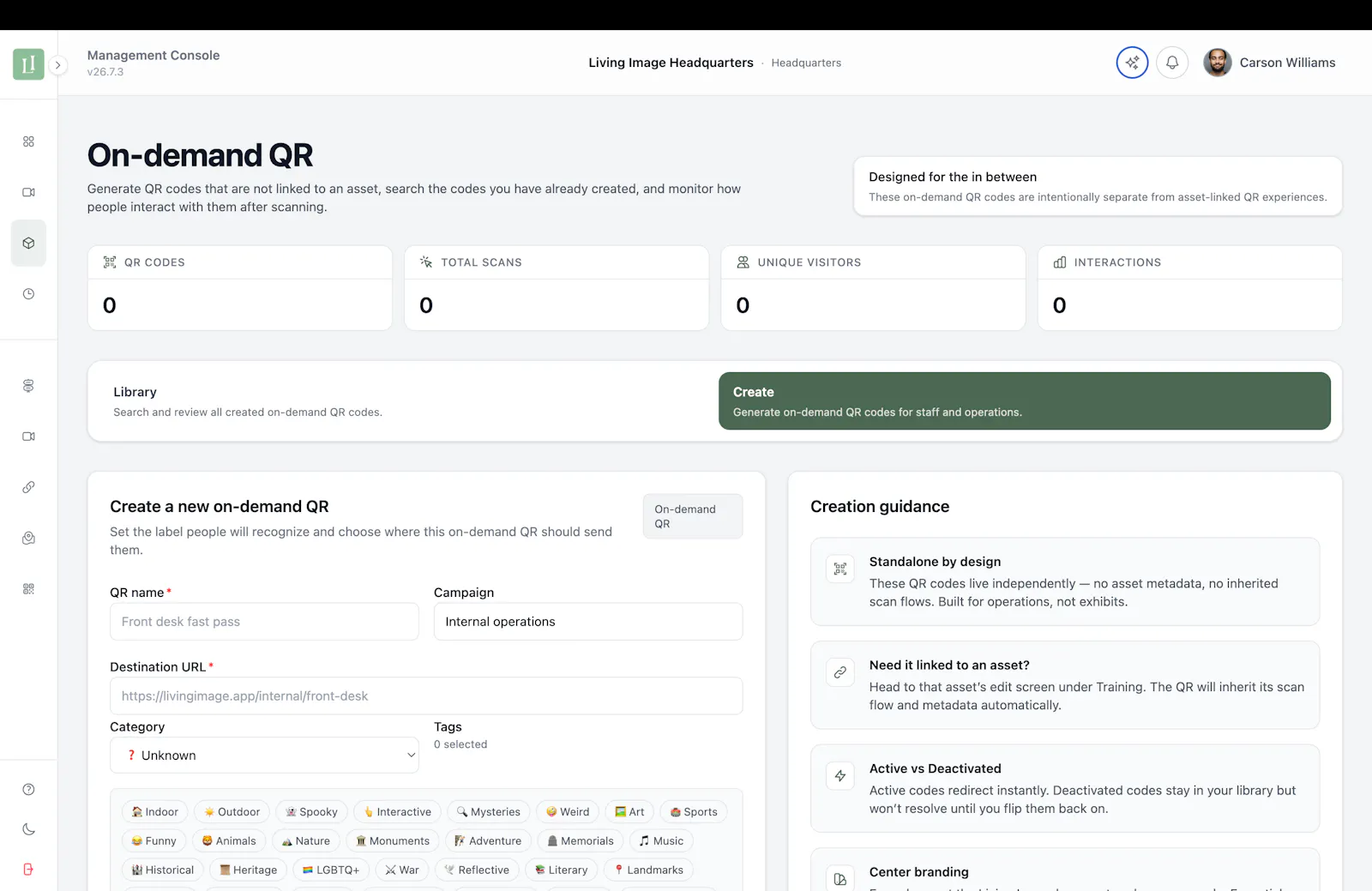This screenshot has height=891, width=1372.
Task: Open the stacked layers icon in sidebar
Action: point(28,386)
